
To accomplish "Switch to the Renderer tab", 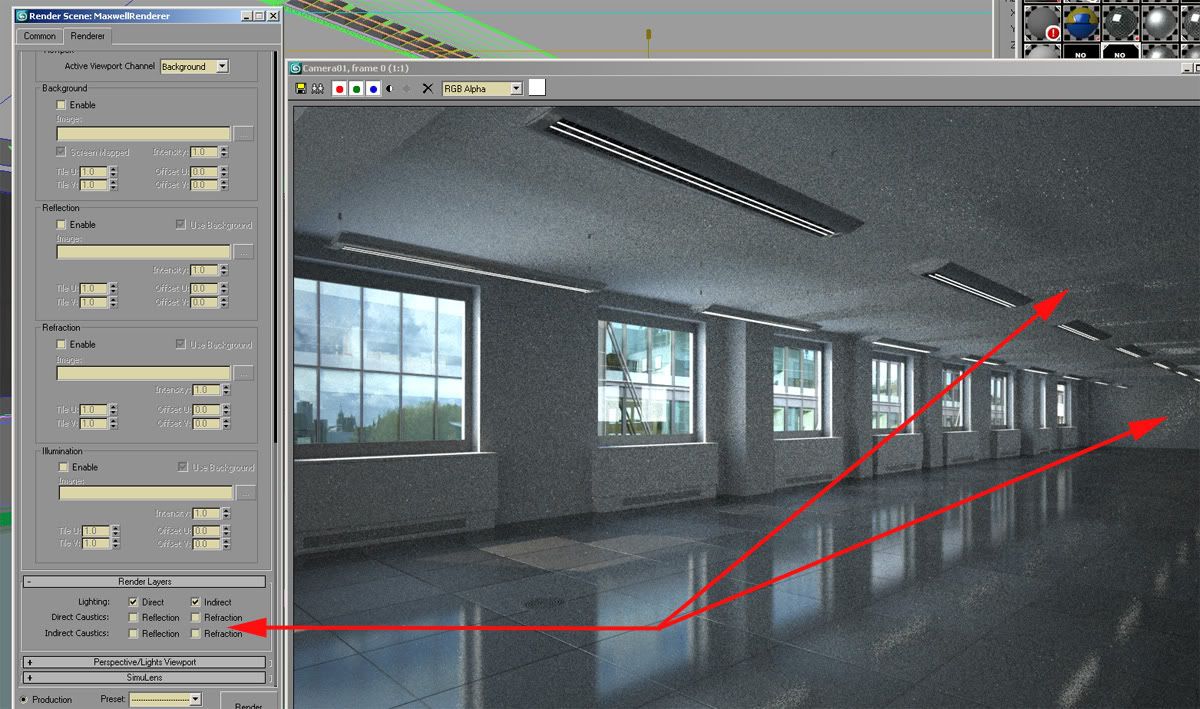I will click(x=88, y=36).
